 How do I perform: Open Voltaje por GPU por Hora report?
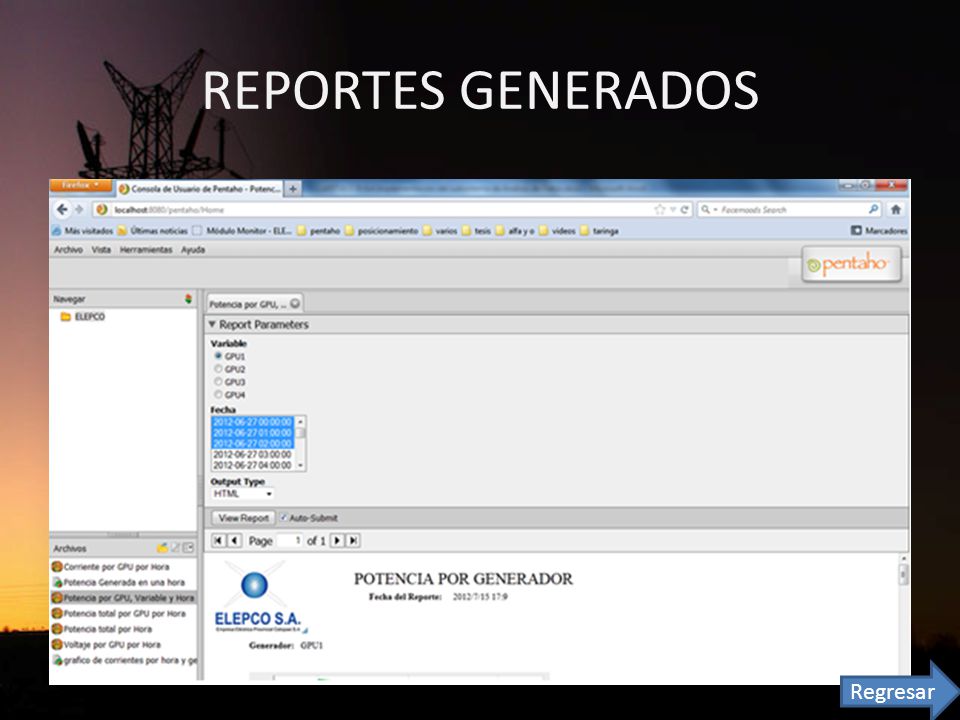[x=107, y=645]
